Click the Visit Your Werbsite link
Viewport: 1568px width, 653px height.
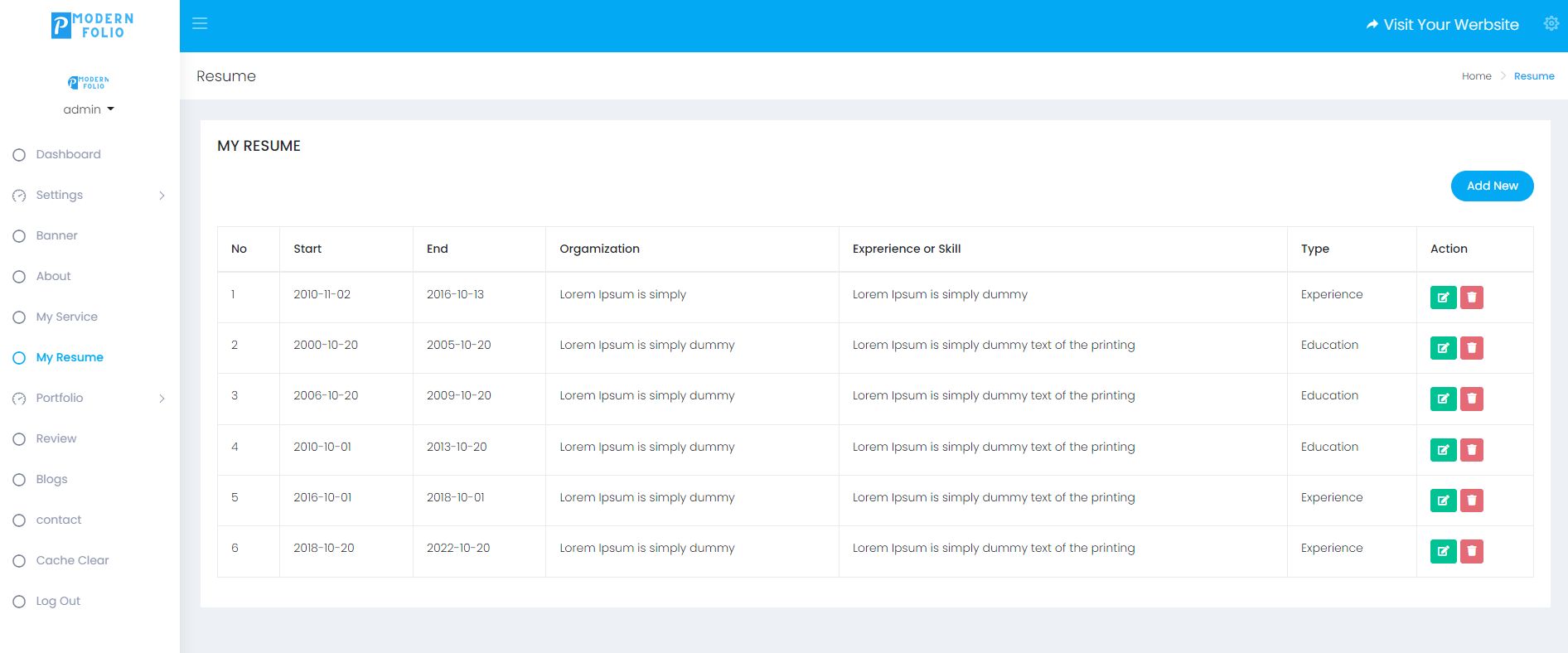1442,25
